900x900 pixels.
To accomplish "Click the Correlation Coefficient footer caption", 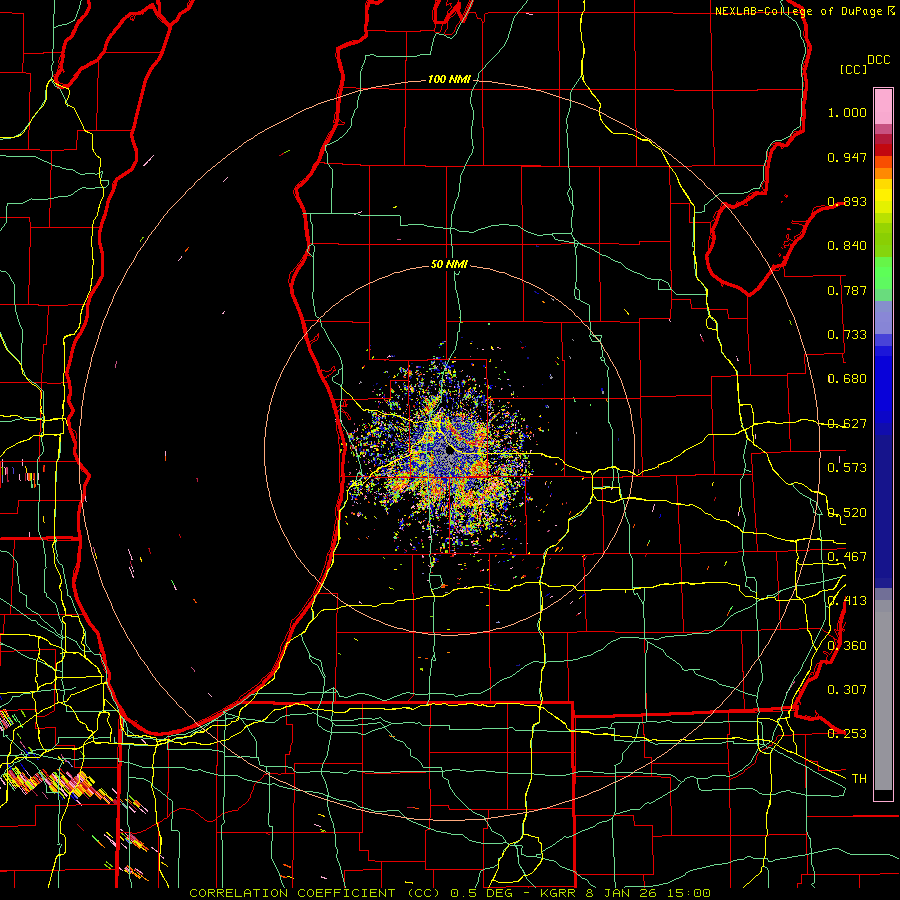I will point(449,893).
